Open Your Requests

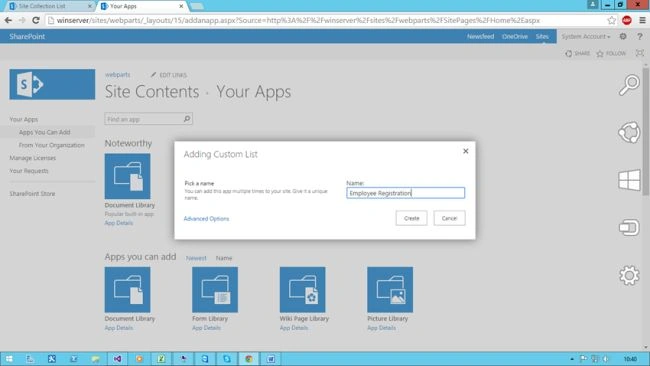29,171
